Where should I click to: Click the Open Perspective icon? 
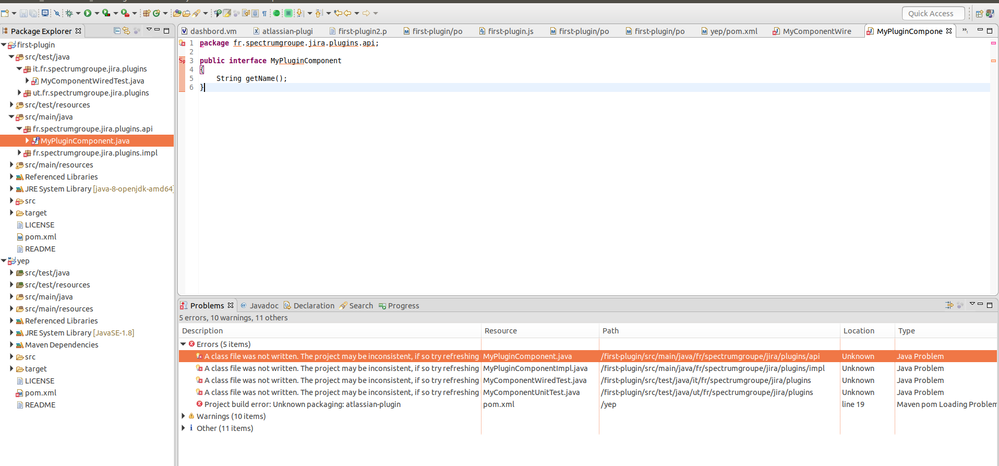(x=979, y=13)
